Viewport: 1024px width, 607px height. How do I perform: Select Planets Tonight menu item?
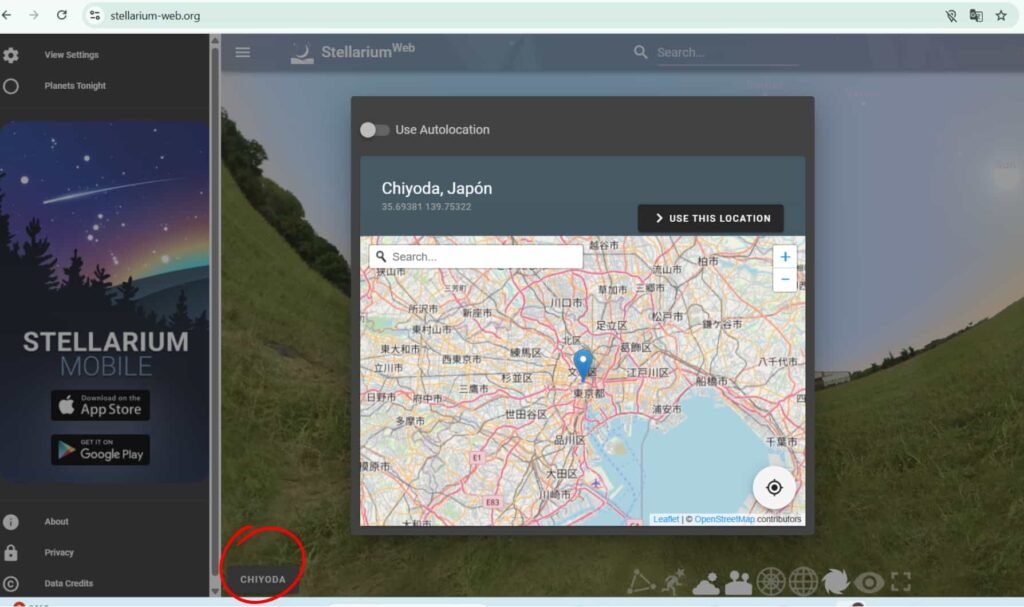tap(75, 86)
